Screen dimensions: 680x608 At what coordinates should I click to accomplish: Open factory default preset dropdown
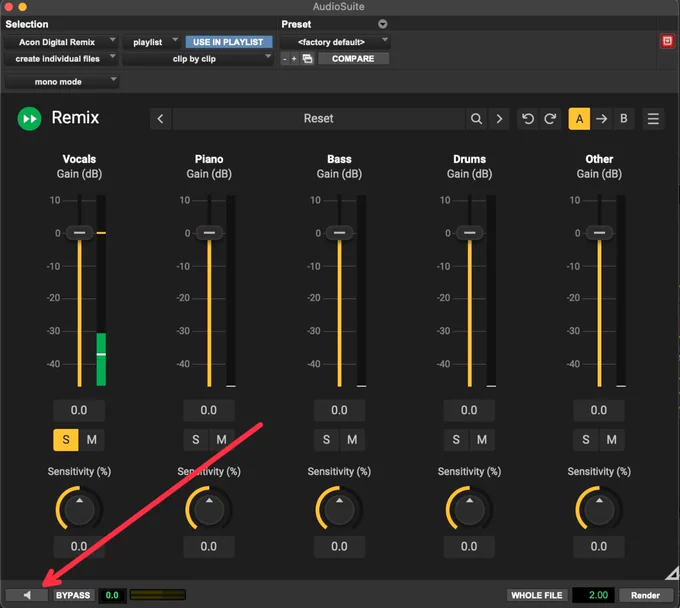coord(335,42)
